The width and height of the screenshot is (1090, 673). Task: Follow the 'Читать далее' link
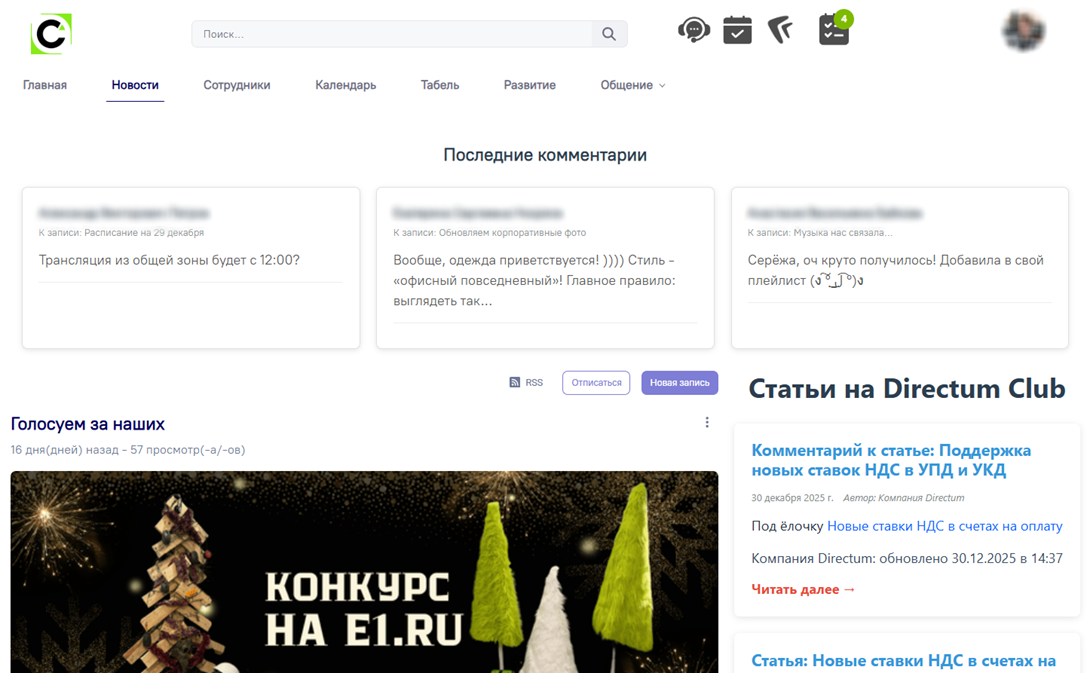coord(803,589)
